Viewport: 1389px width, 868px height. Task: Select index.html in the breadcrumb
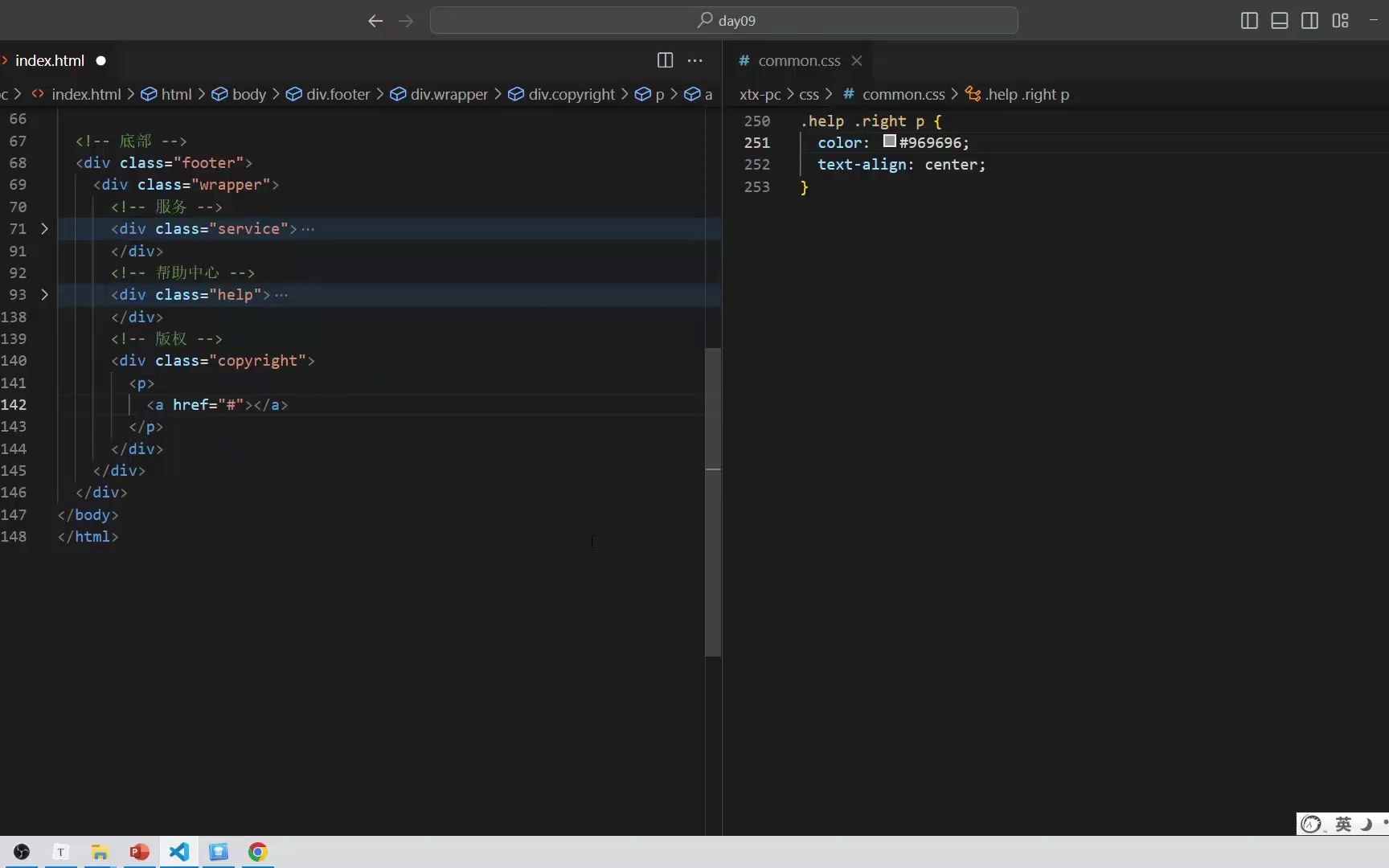click(86, 94)
